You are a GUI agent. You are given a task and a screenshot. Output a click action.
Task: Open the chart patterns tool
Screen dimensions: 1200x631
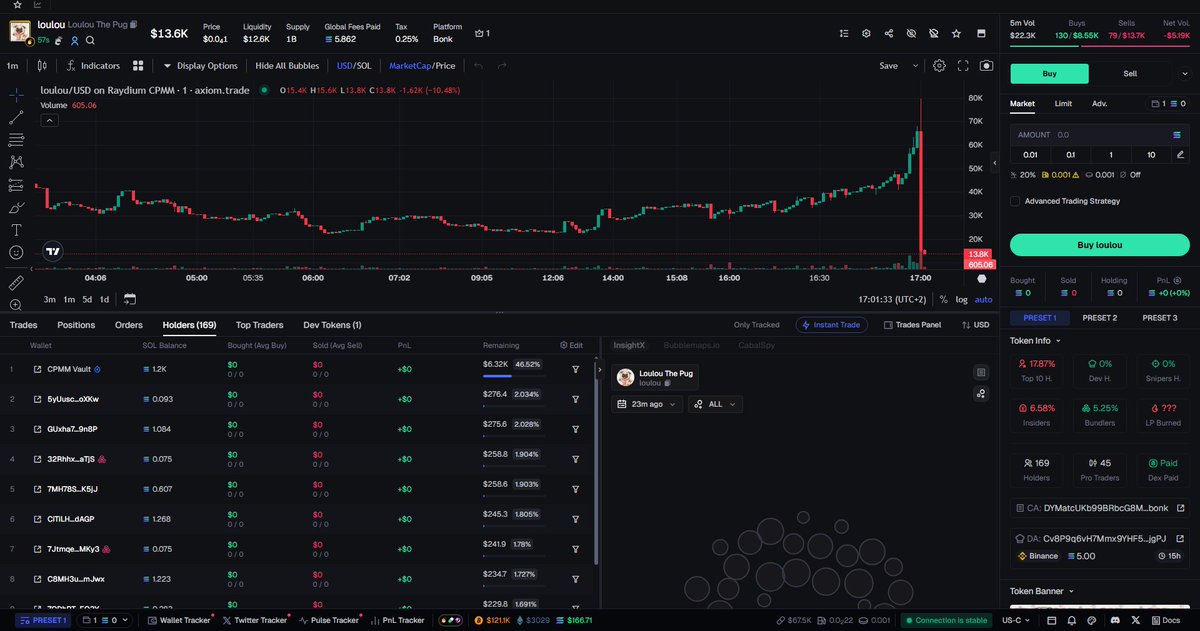point(16,162)
